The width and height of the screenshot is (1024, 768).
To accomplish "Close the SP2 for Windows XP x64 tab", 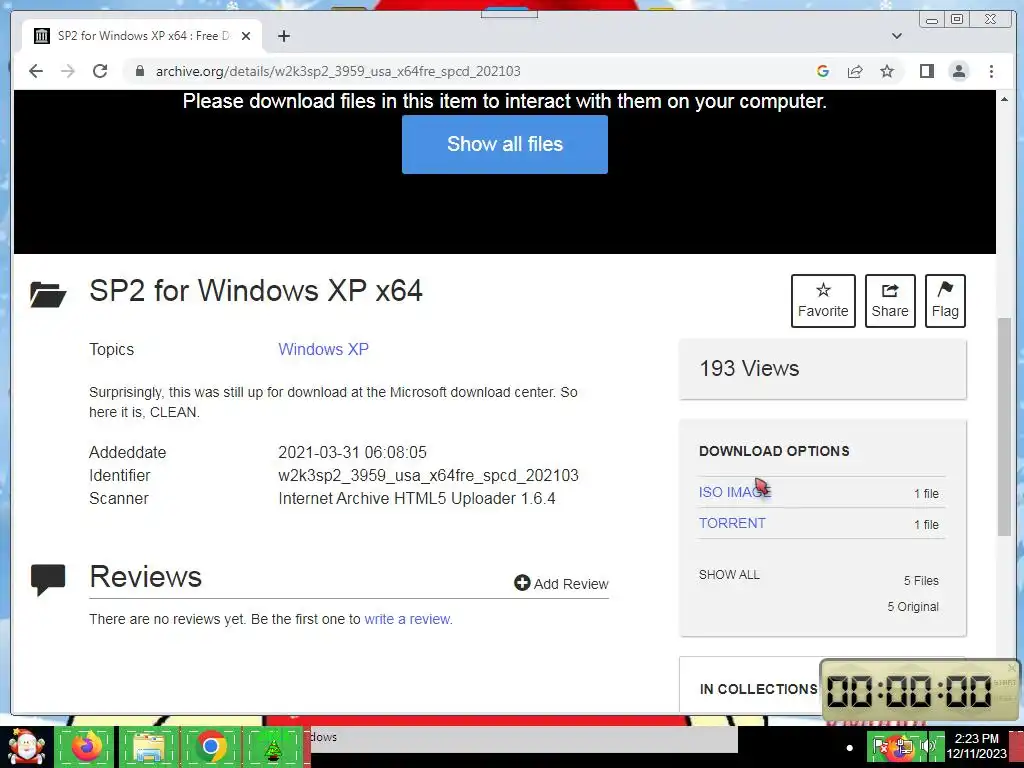I will tap(246, 36).
